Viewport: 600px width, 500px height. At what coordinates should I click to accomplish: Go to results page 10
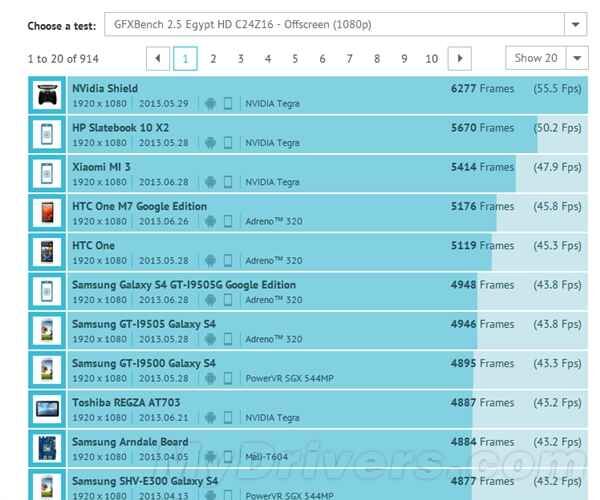[432, 59]
